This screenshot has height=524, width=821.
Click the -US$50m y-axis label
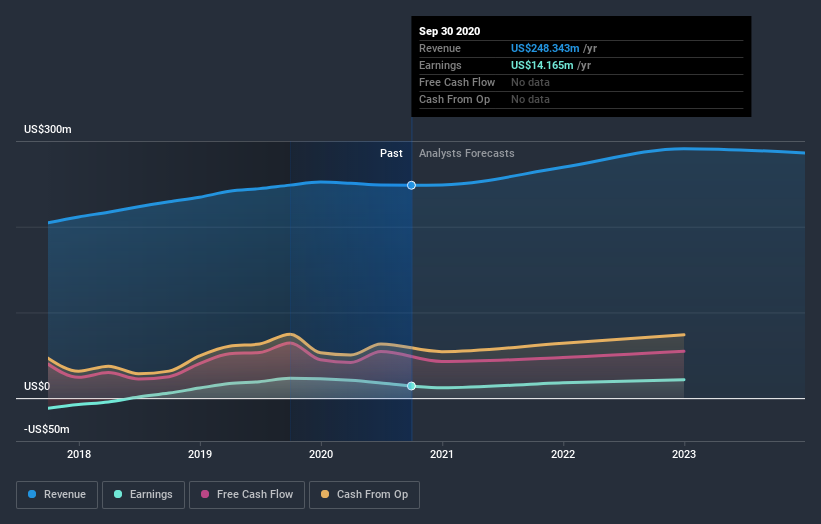(x=47, y=429)
